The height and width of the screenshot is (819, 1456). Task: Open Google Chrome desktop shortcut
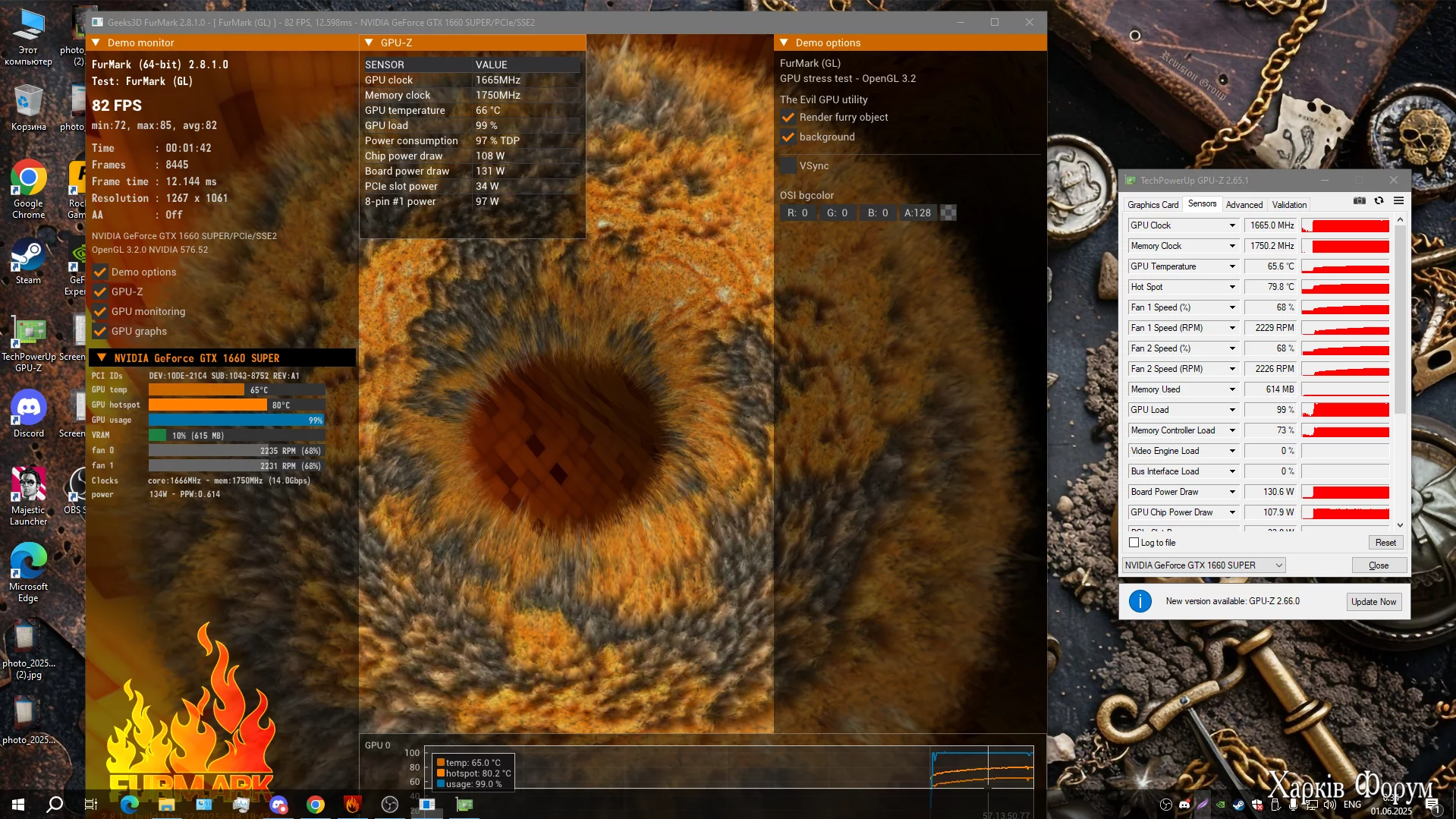(29, 189)
